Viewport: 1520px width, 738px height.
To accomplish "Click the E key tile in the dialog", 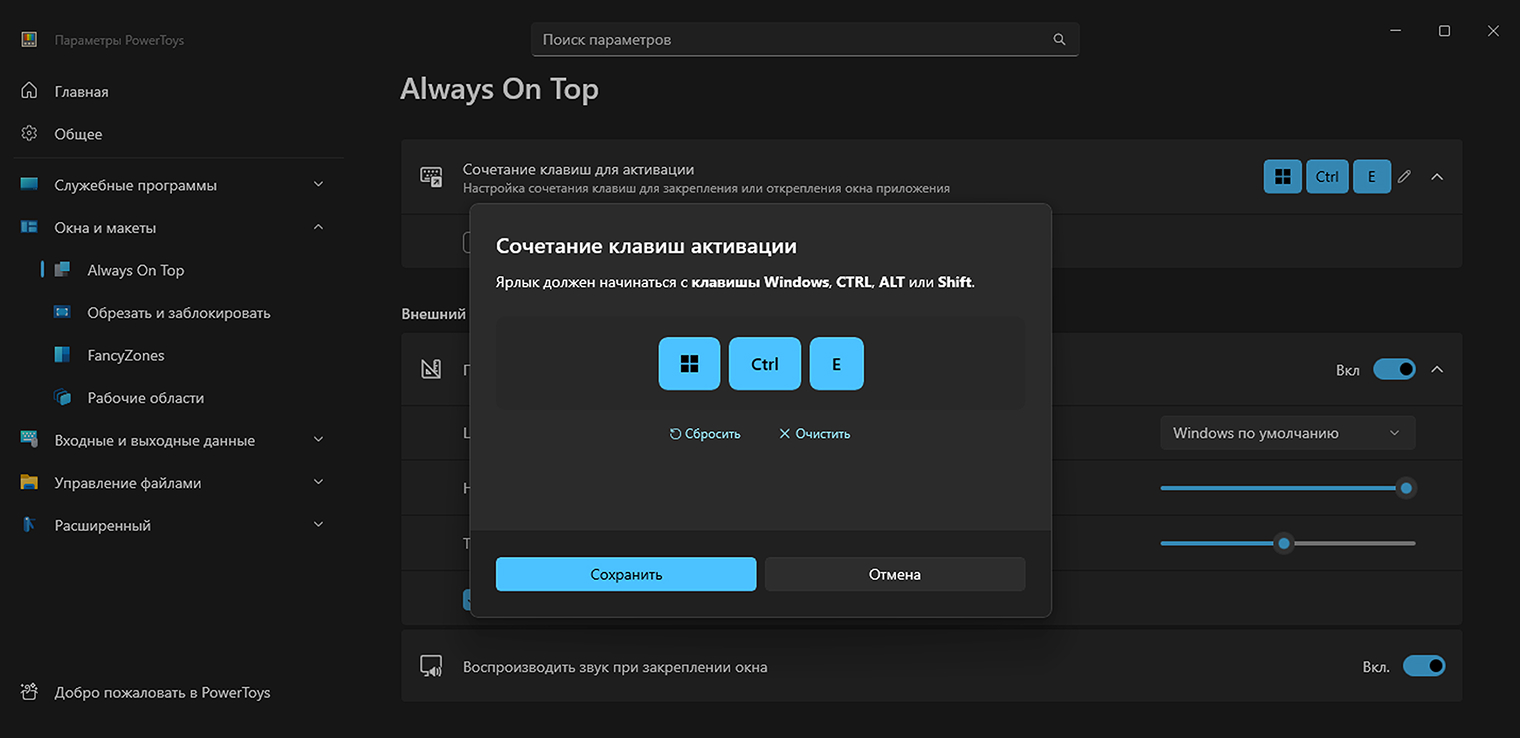I will (x=836, y=364).
